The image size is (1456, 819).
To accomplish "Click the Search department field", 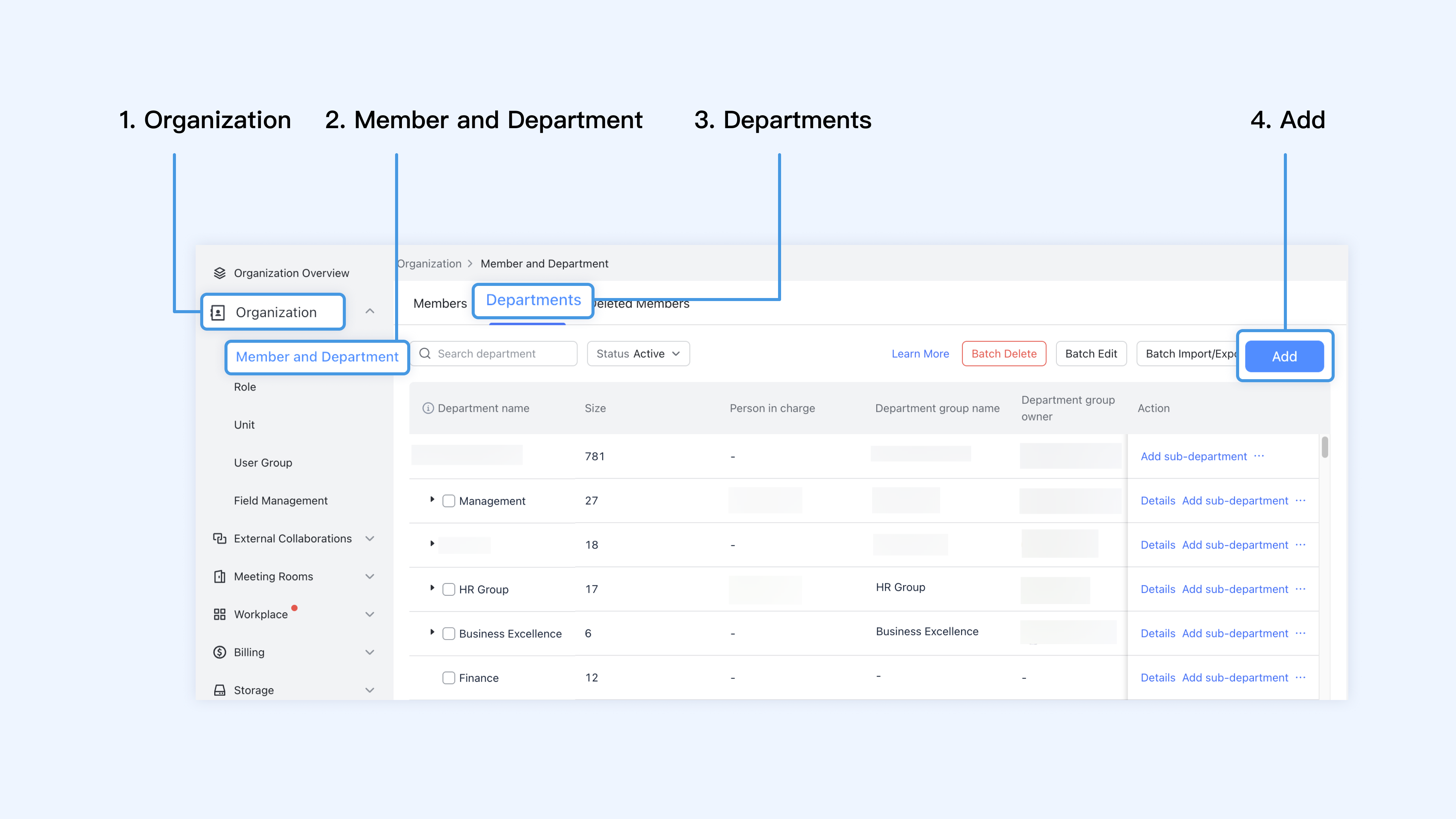I will [x=494, y=353].
